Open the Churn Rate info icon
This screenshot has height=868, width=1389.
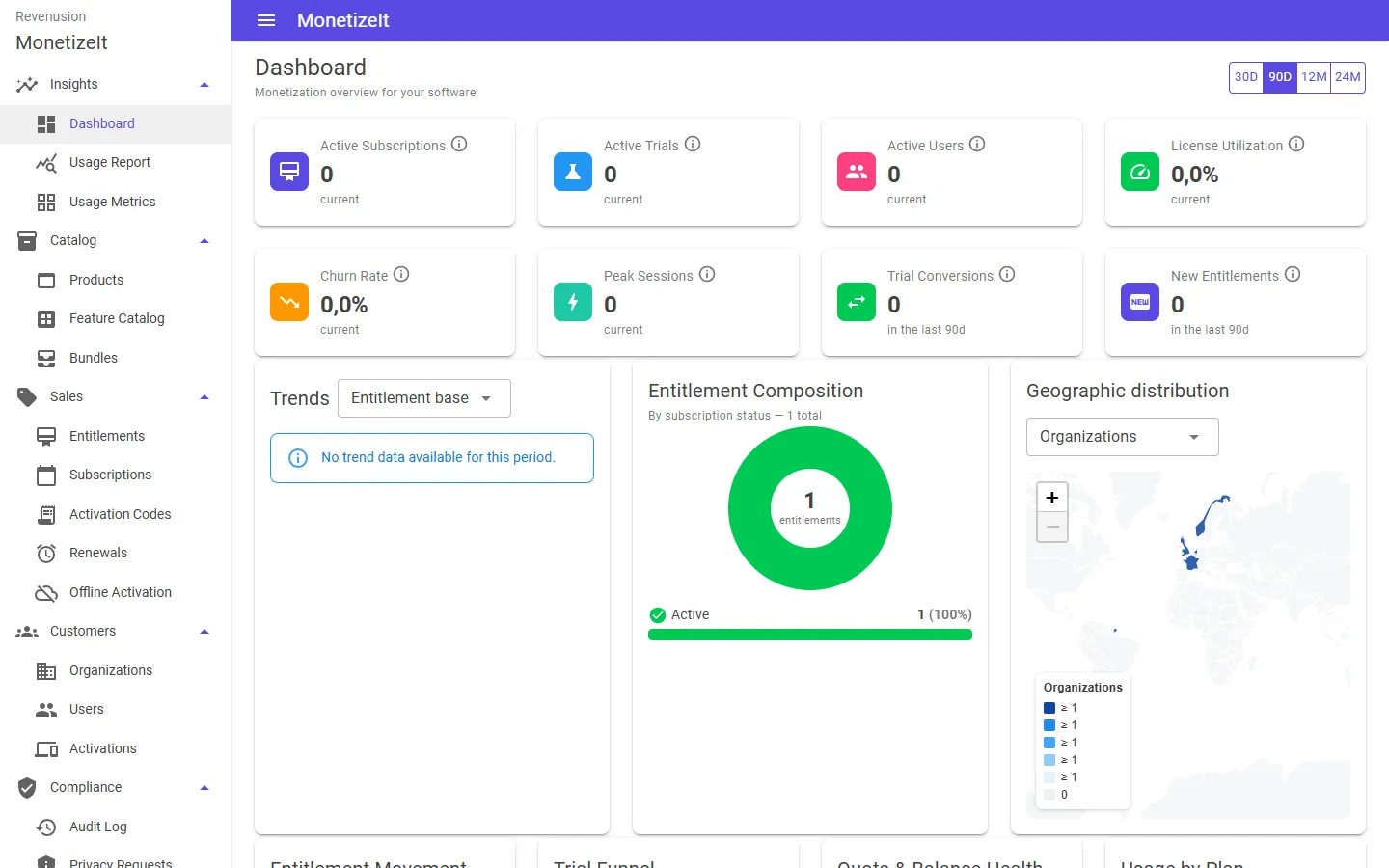401,274
